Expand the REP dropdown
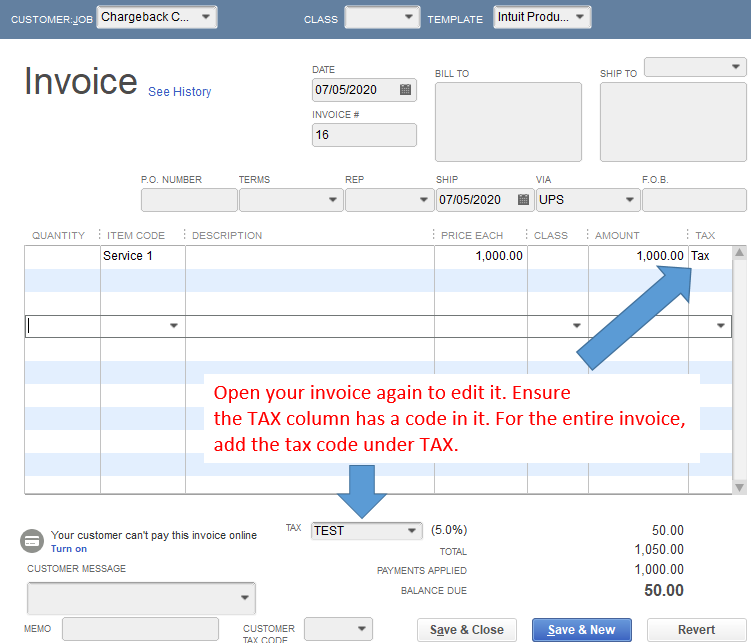 [423, 200]
